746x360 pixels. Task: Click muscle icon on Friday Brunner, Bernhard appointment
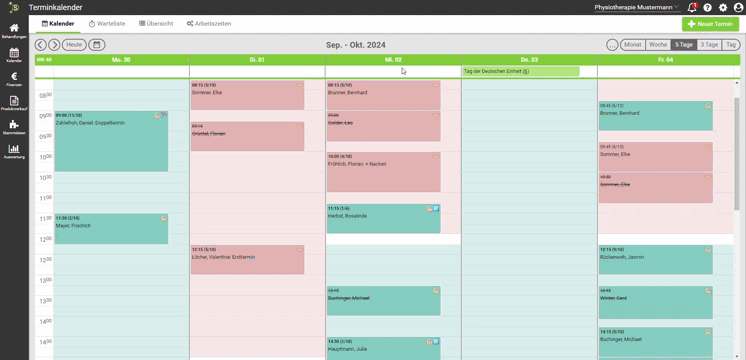(x=708, y=106)
